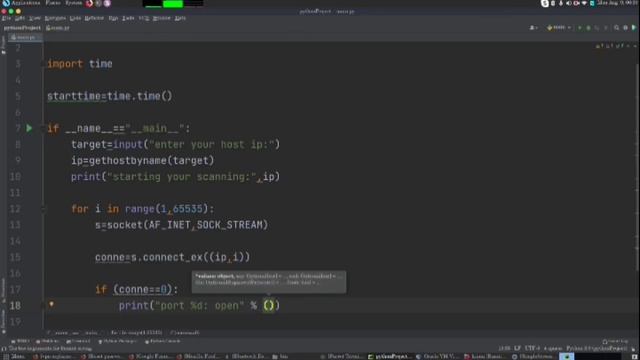Click the Python interpreter selector in status bar
The width and height of the screenshot is (640, 360).
coord(597,349)
